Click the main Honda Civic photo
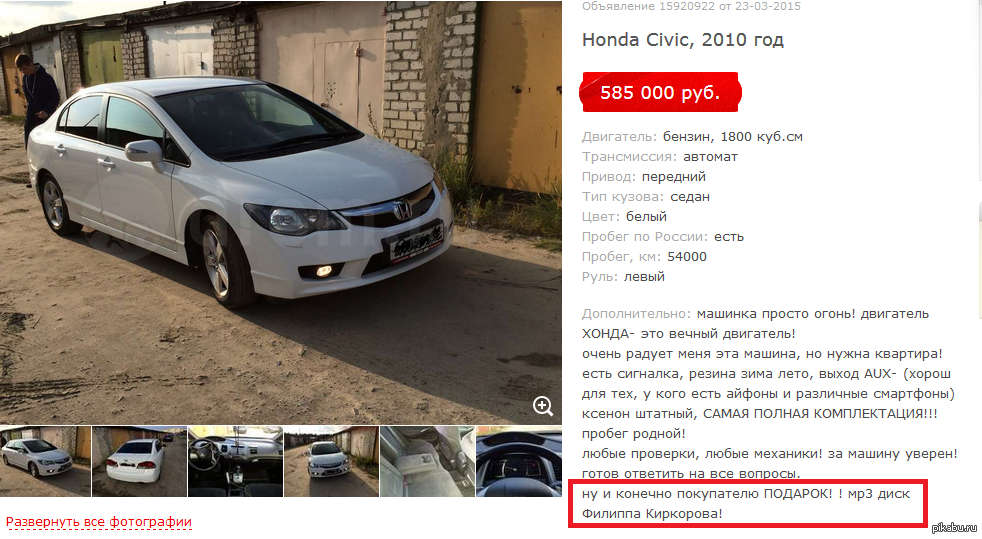 coord(281,212)
